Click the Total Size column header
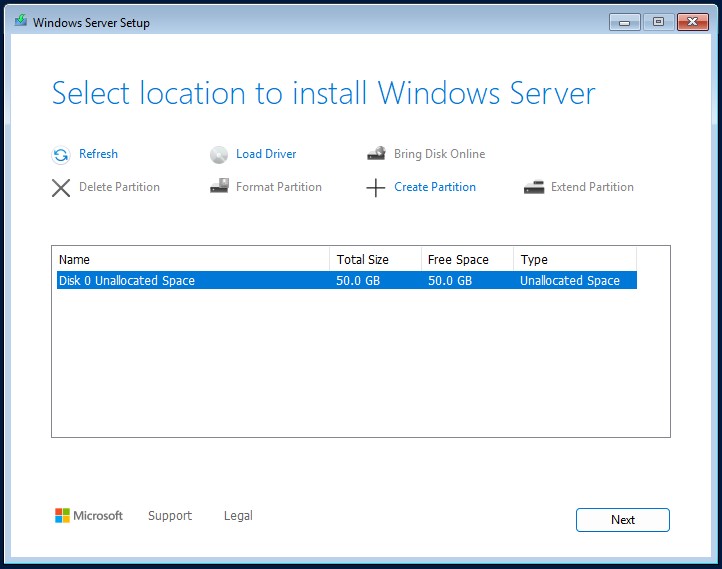 [x=375, y=259]
